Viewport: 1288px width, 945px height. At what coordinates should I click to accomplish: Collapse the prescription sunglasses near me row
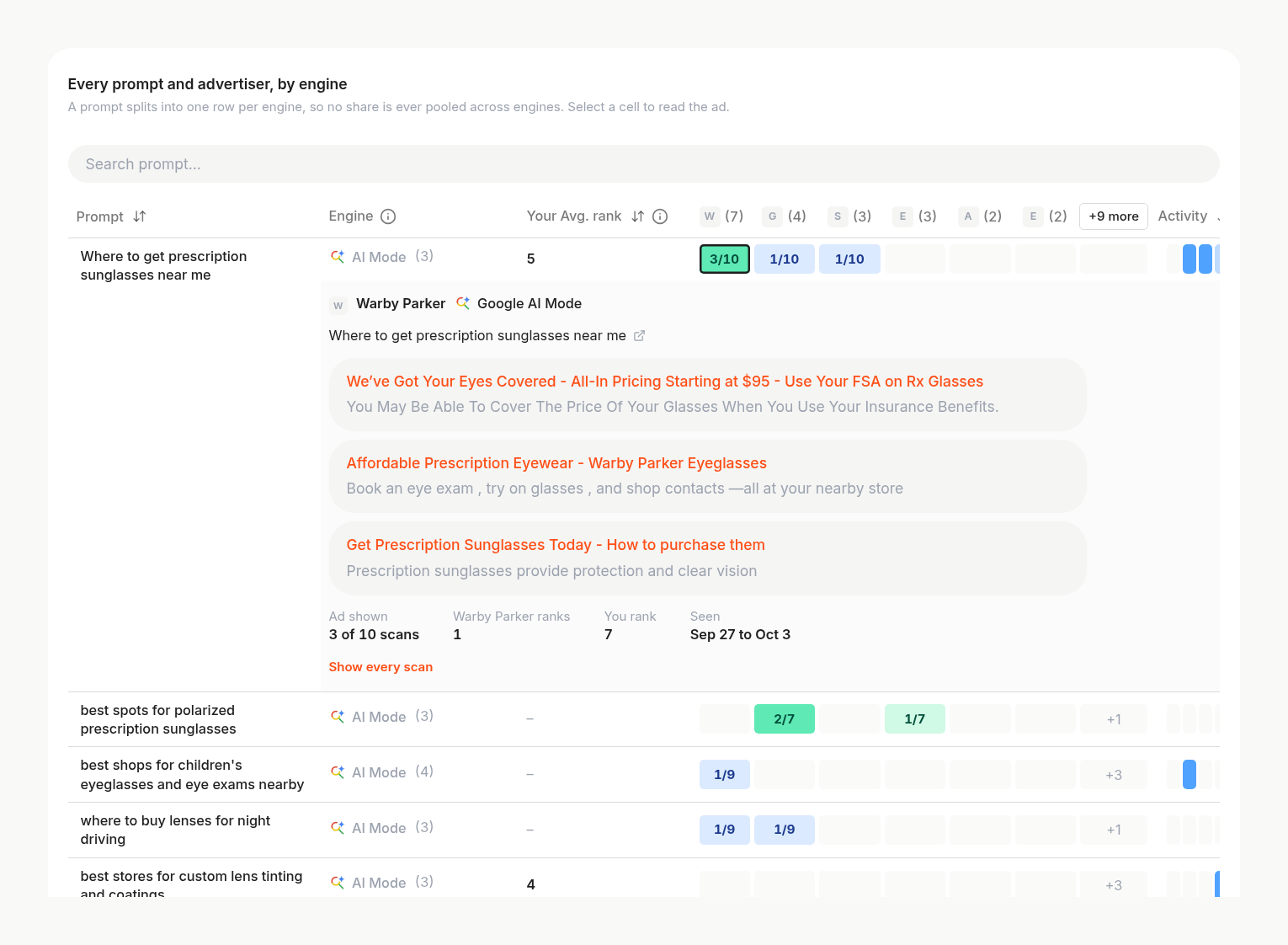click(x=163, y=265)
